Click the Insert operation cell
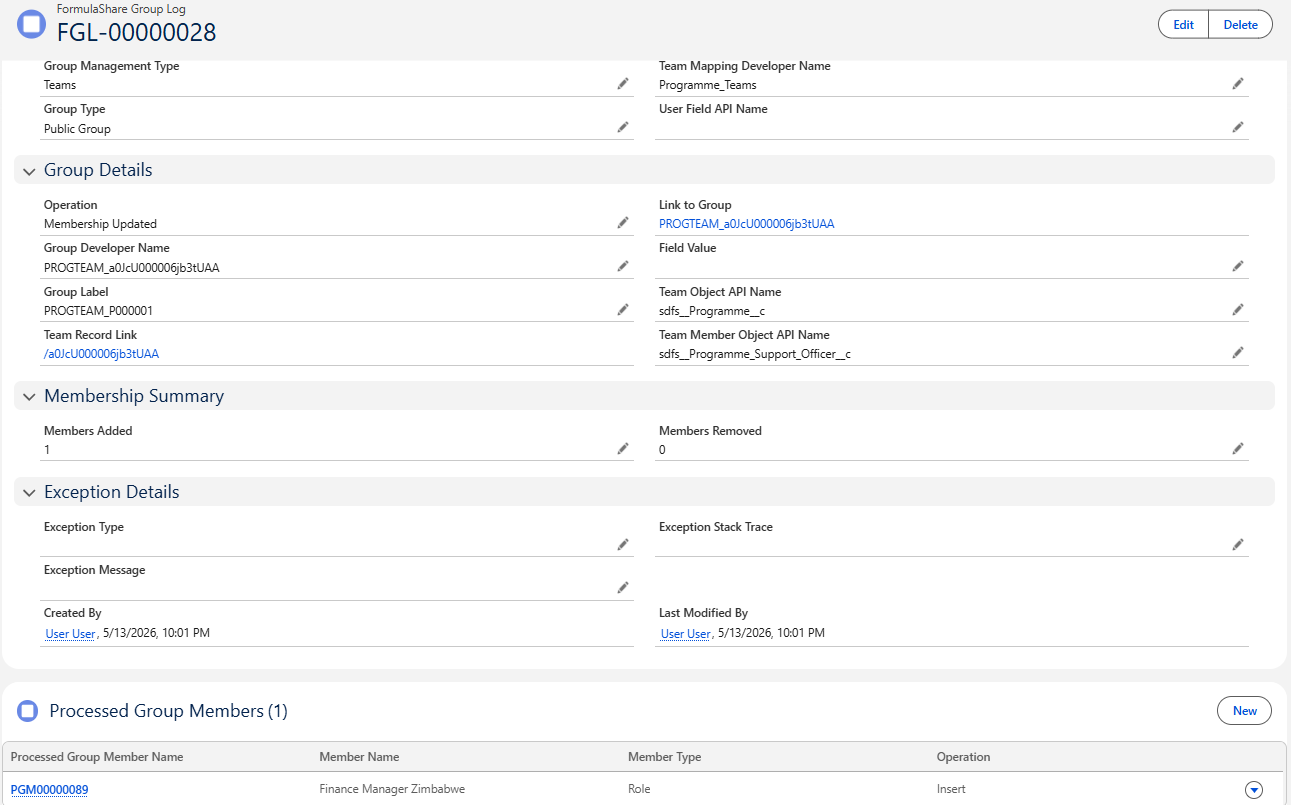1291x805 pixels. pyautogui.click(x=951, y=789)
